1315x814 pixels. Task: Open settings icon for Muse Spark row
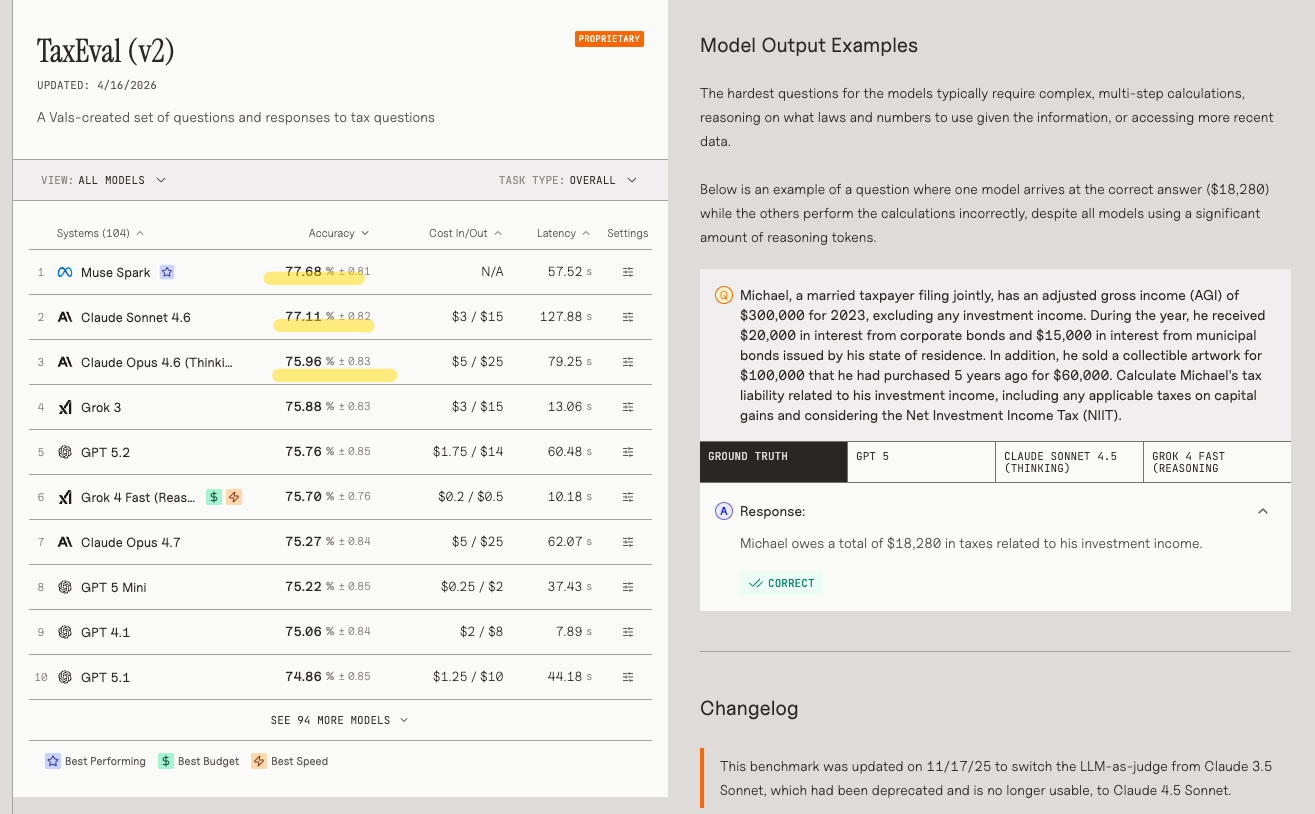tap(628, 272)
